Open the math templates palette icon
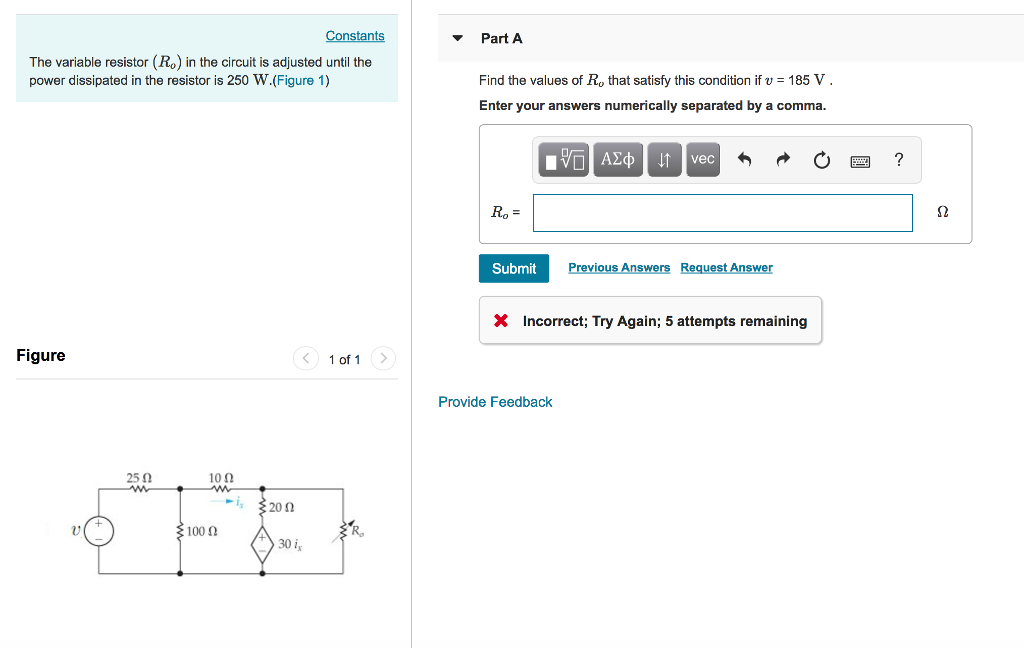The width and height of the screenshot is (1024, 648). coord(565,159)
